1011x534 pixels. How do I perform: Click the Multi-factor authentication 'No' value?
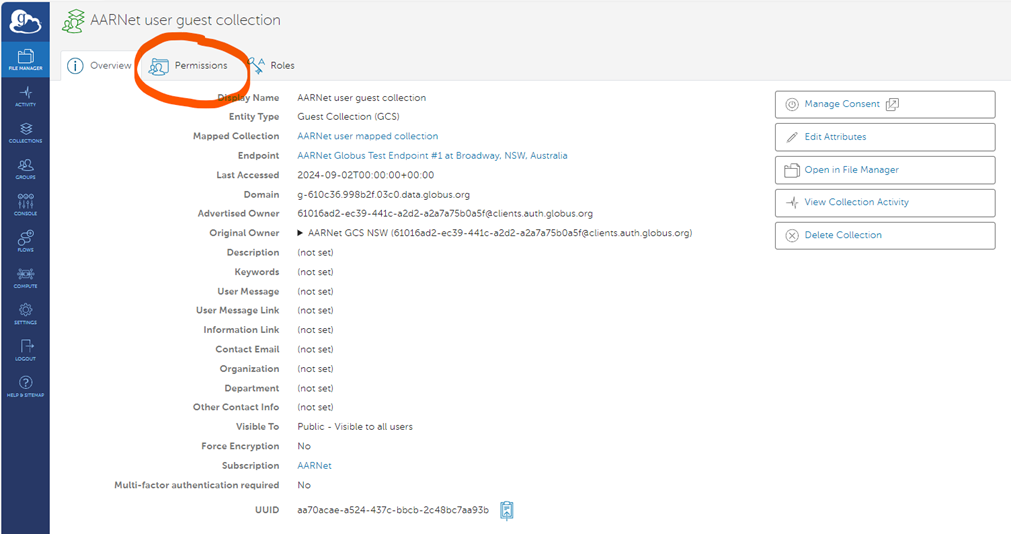point(304,485)
